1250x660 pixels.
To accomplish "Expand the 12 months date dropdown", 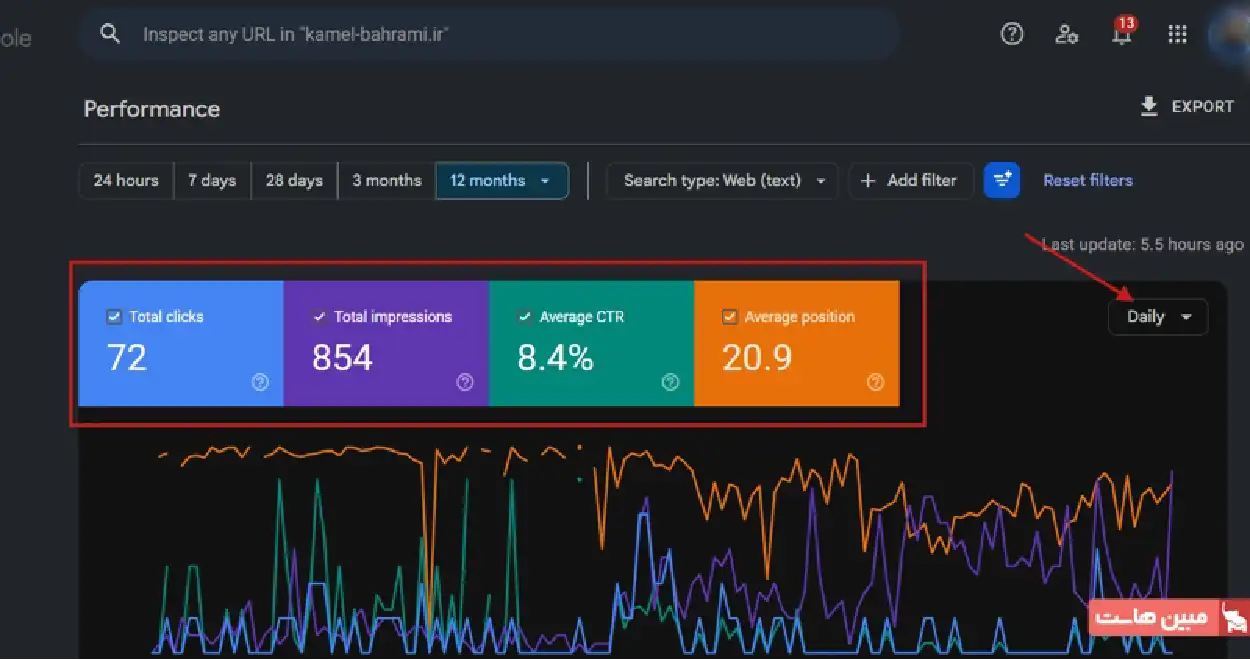I will pos(502,181).
